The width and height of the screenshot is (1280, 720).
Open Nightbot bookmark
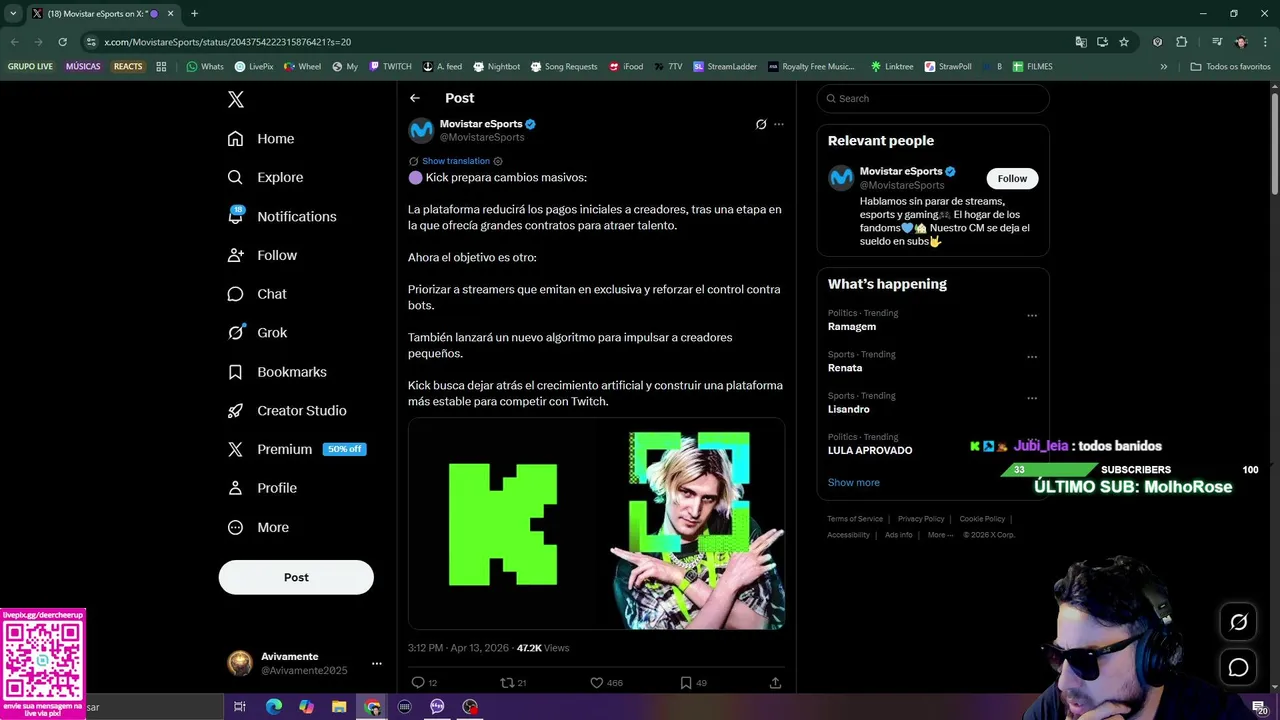click(x=497, y=67)
